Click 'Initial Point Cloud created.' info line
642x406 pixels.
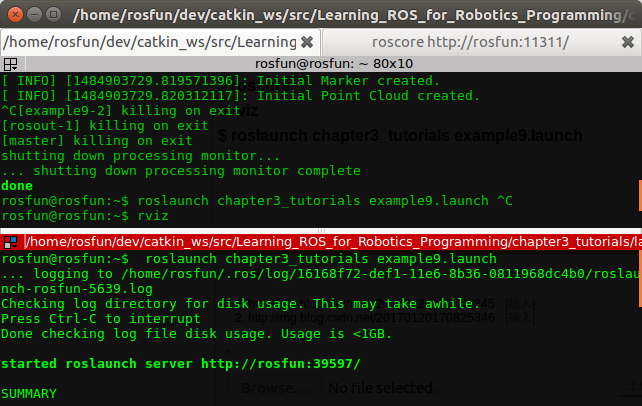tap(240, 96)
